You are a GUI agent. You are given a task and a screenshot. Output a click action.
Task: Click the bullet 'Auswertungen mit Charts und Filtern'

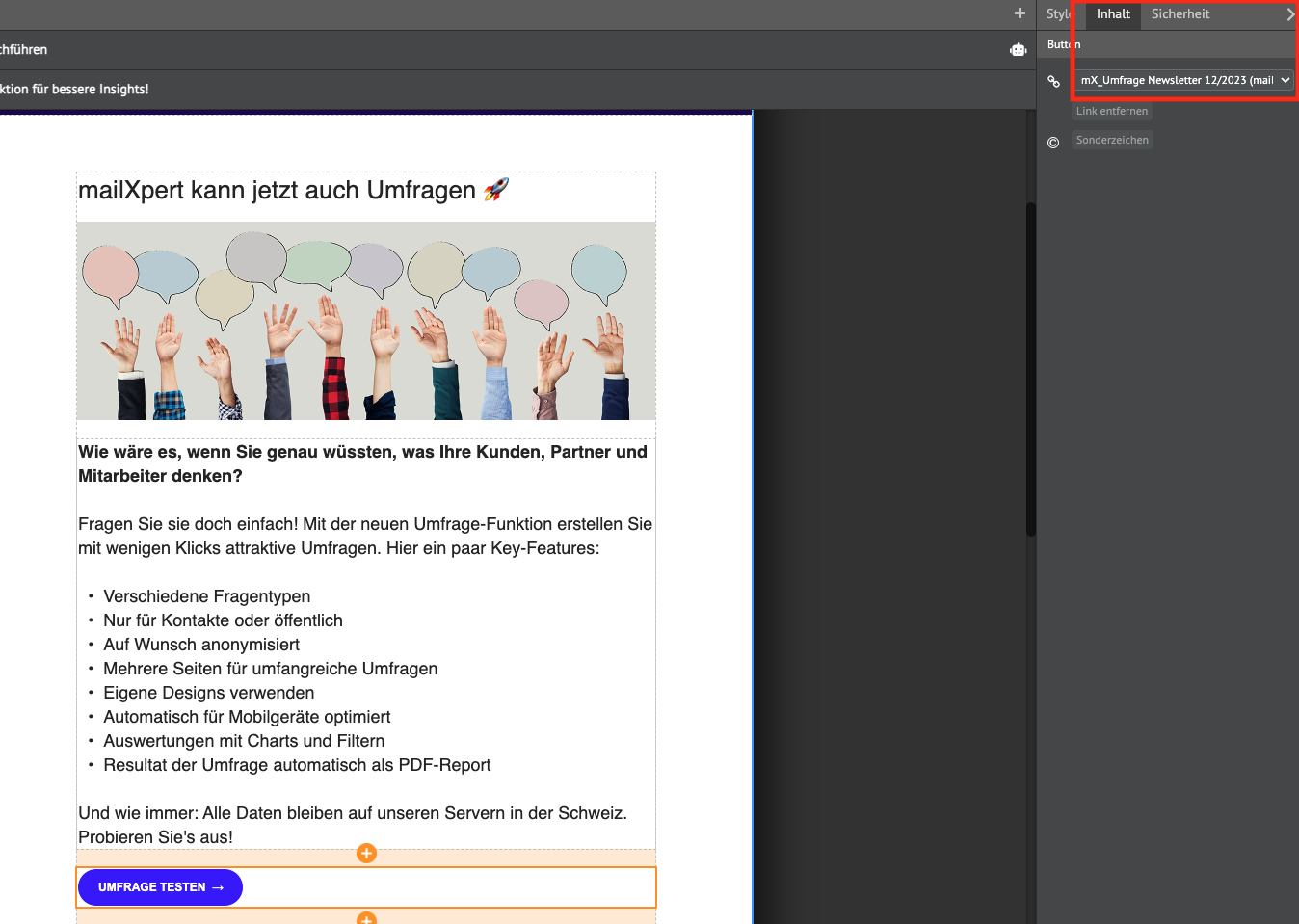point(244,741)
